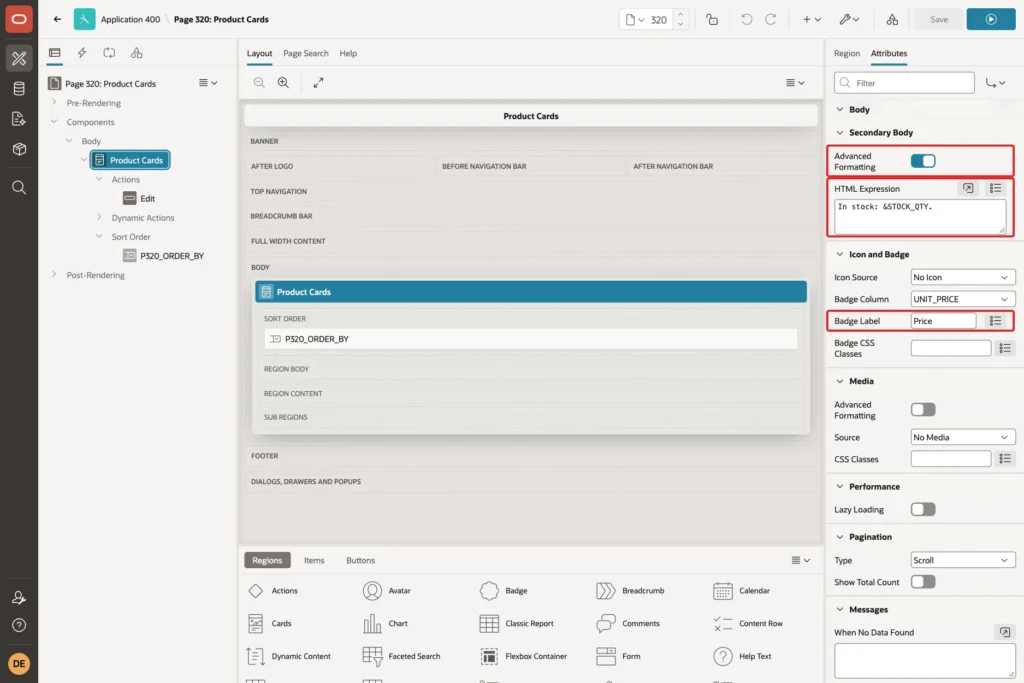Screen dimensions: 1024x683
Task: Select the Buttons gallery tab
Action: click(x=360, y=560)
